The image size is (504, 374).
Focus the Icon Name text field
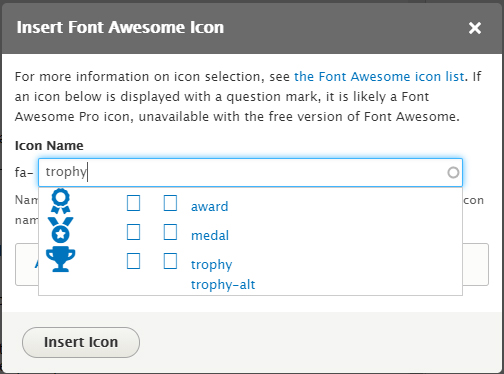[250, 172]
